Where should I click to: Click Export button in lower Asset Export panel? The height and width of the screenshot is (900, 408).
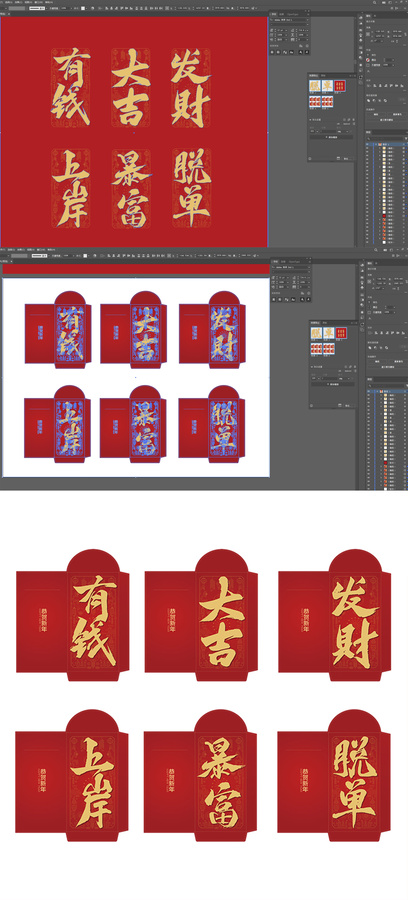348,406
